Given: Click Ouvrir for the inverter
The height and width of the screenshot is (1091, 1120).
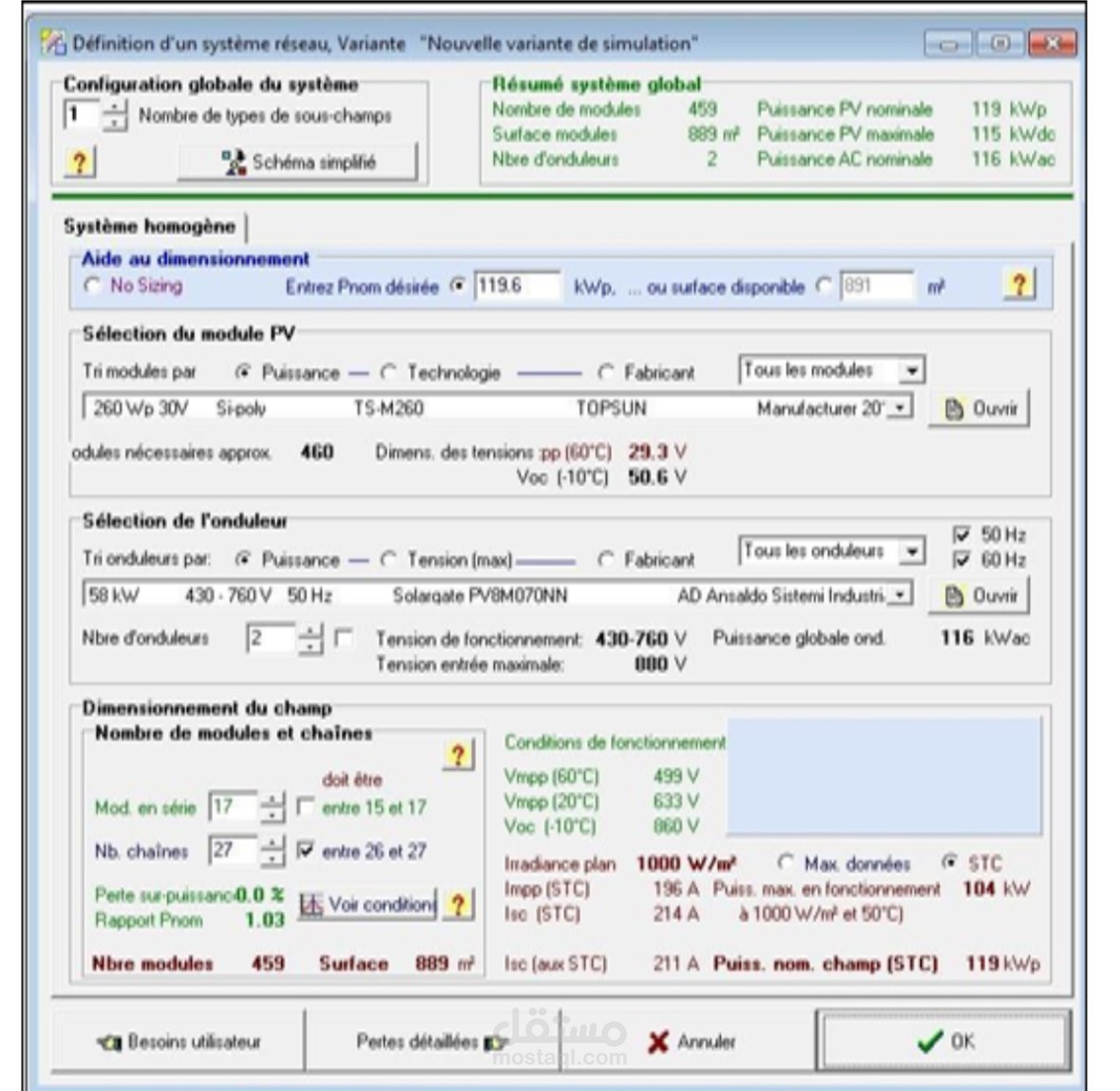Looking at the screenshot, I should pos(979,596).
